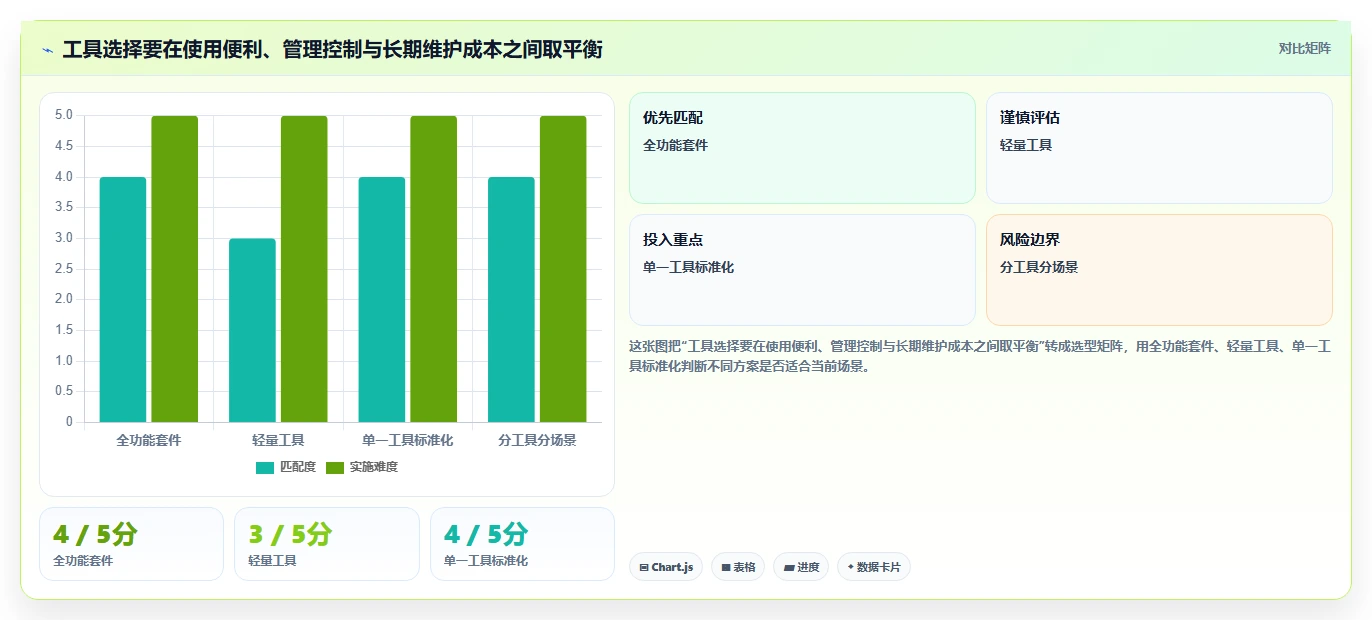Image resolution: width=1372 pixels, height=620 pixels.
Task: Toggle the 匹配度 legend color swatch
Action: coord(265,467)
